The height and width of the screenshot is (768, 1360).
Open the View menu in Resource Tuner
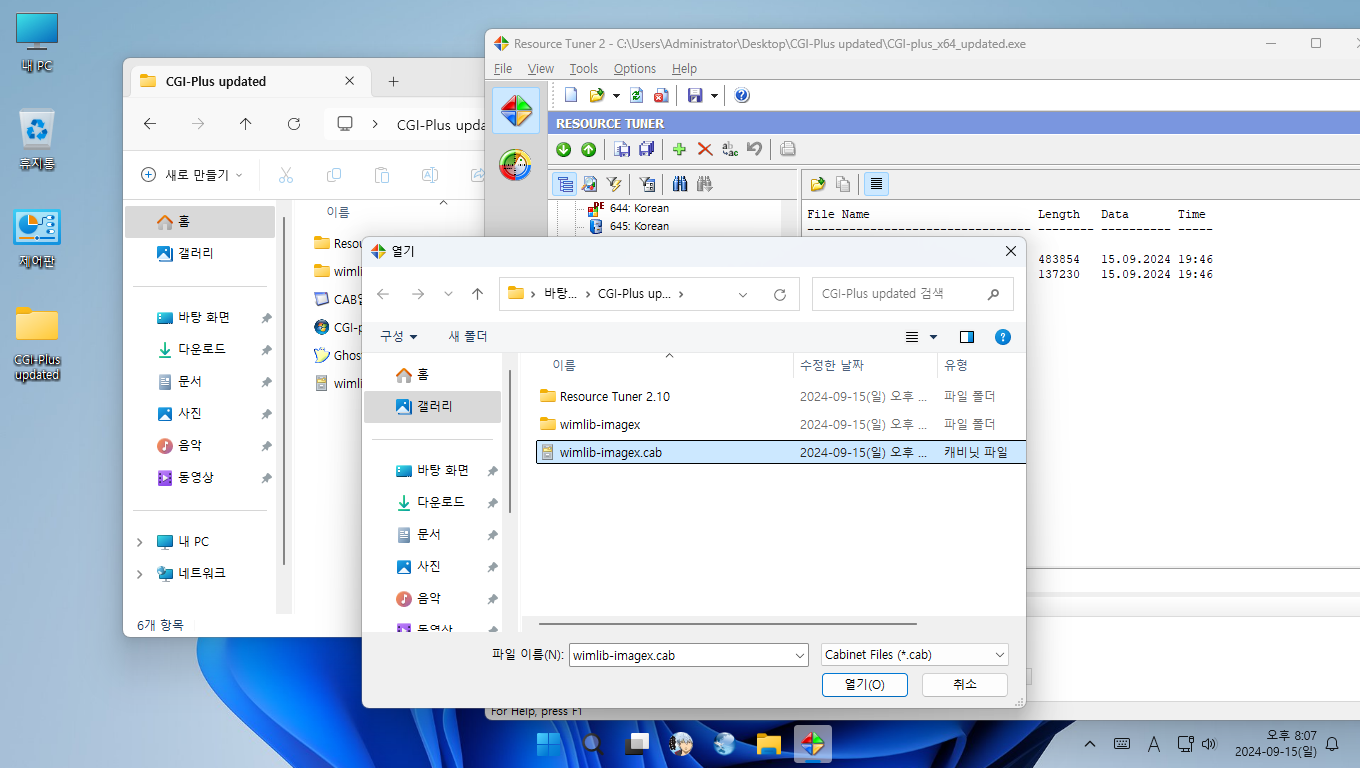[541, 69]
